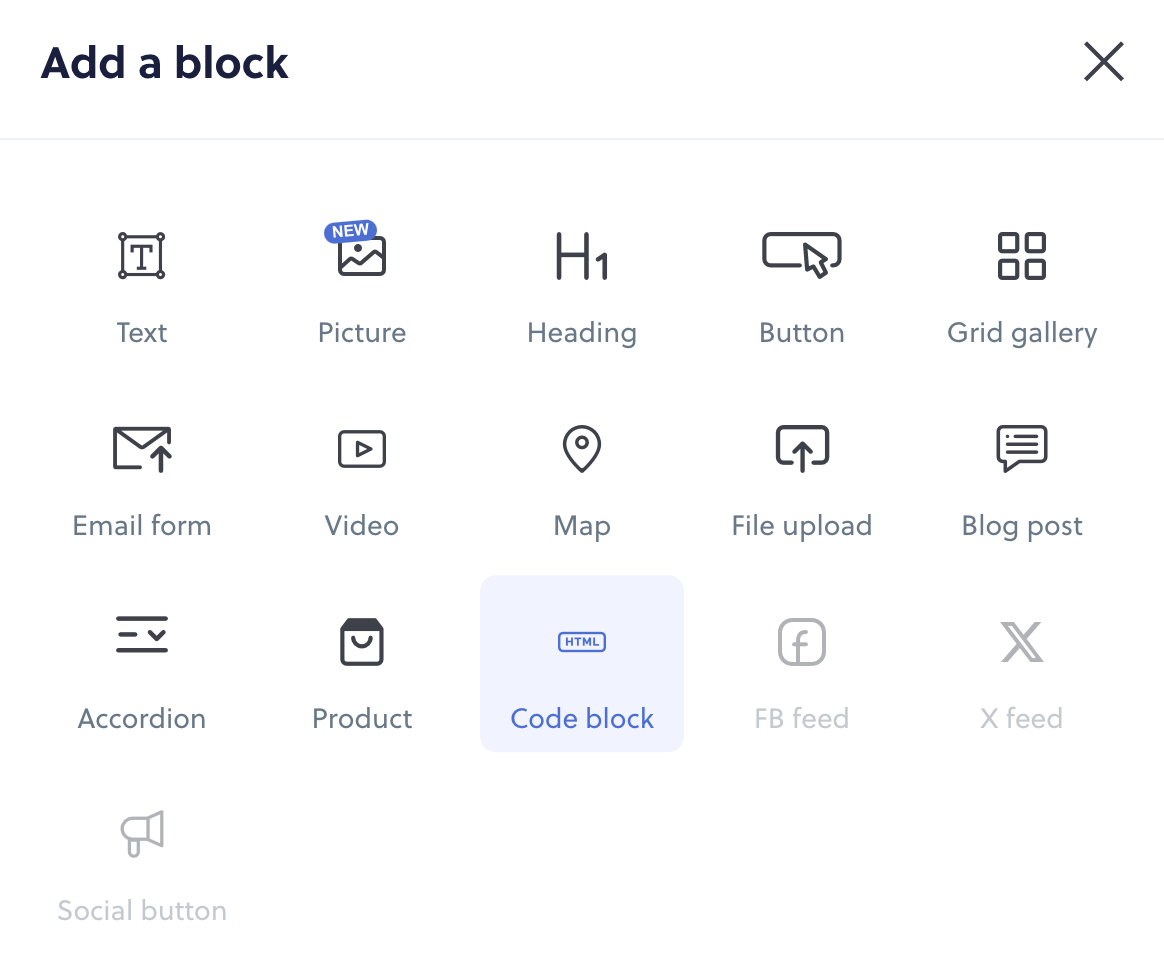The width and height of the screenshot is (1164, 972).
Task: Click the Code block label text
Action: pos(582,719)
